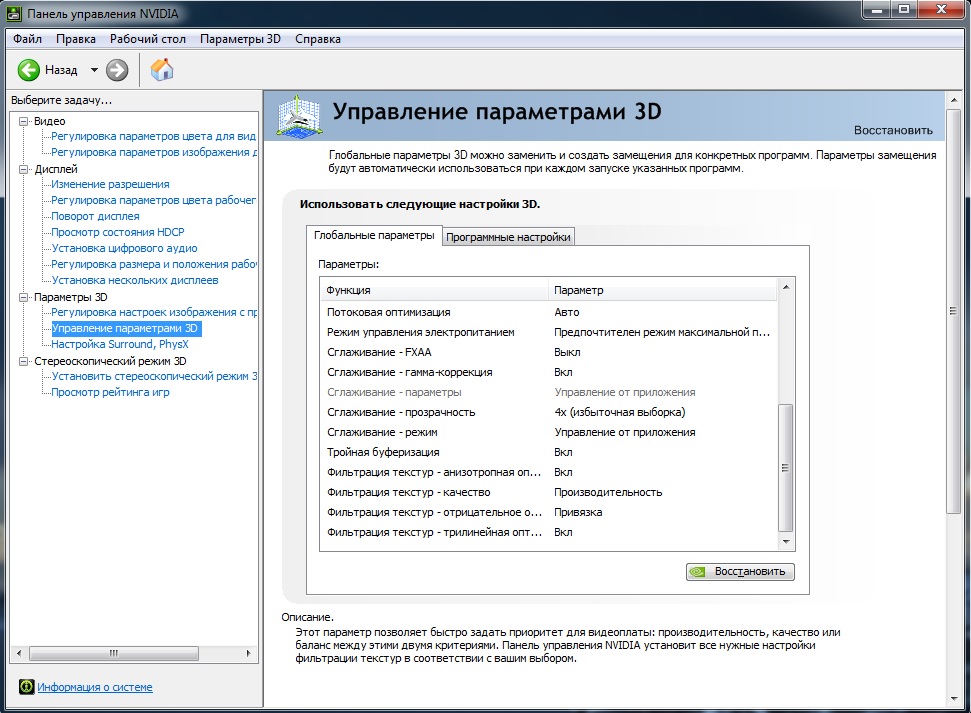Select Режим управления электропитанием row
This screenshot has width=971, height=713.
pyautogui.click(x=549, y=332)
